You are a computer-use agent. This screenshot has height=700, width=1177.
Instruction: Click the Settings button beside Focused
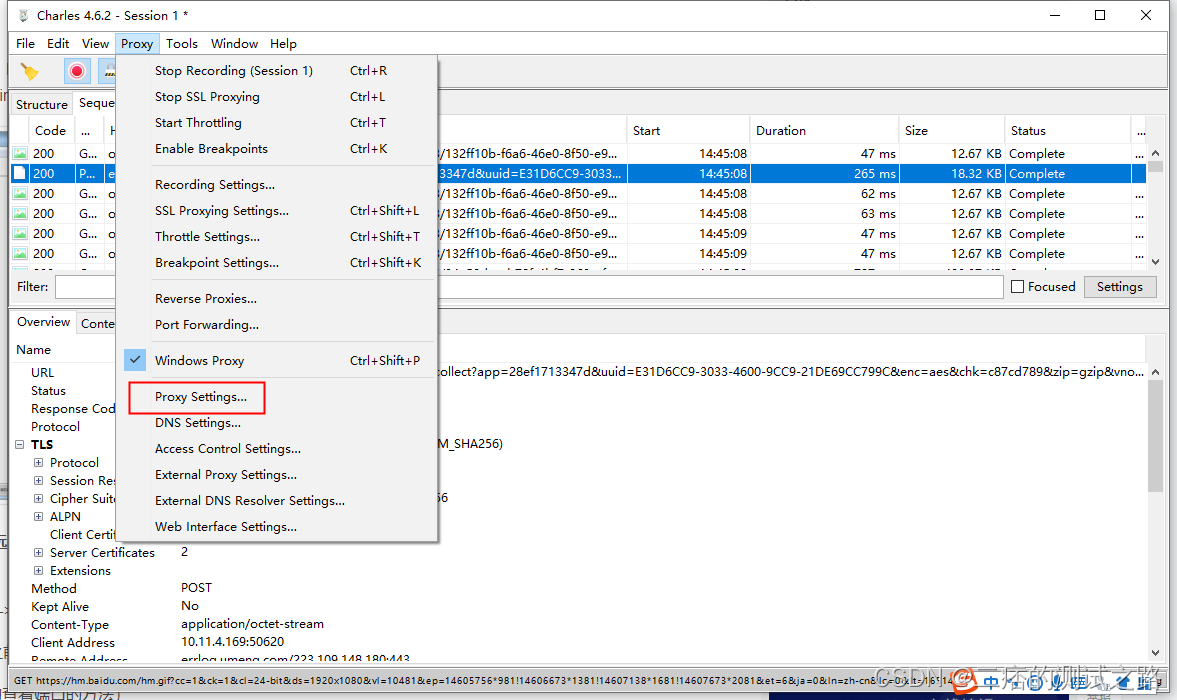point(1119,287)
